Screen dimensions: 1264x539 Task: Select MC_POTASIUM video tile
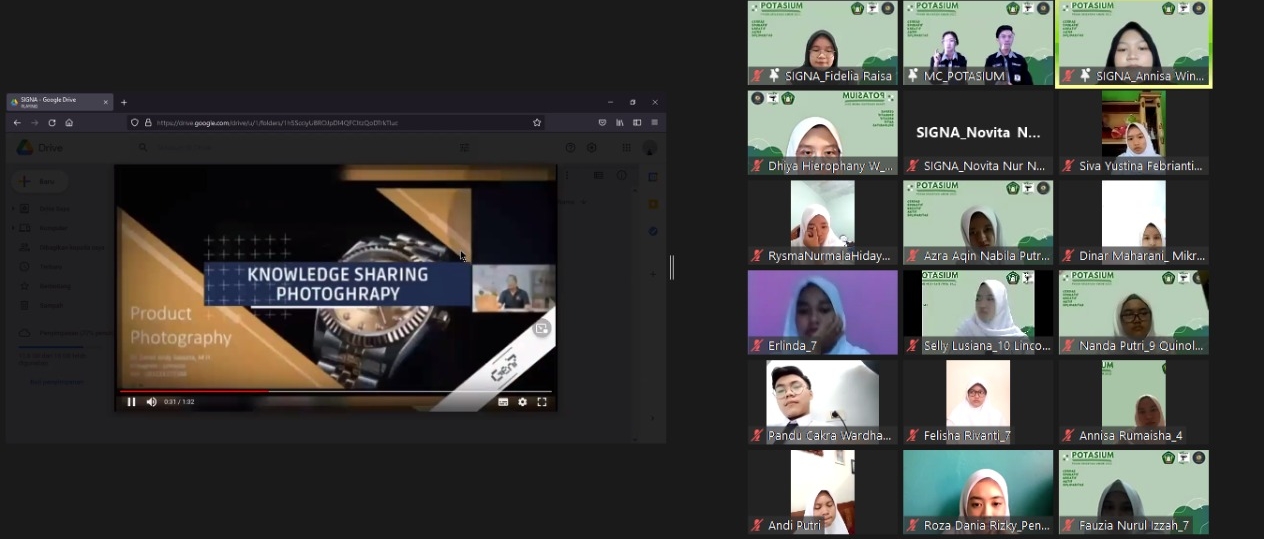978,43
